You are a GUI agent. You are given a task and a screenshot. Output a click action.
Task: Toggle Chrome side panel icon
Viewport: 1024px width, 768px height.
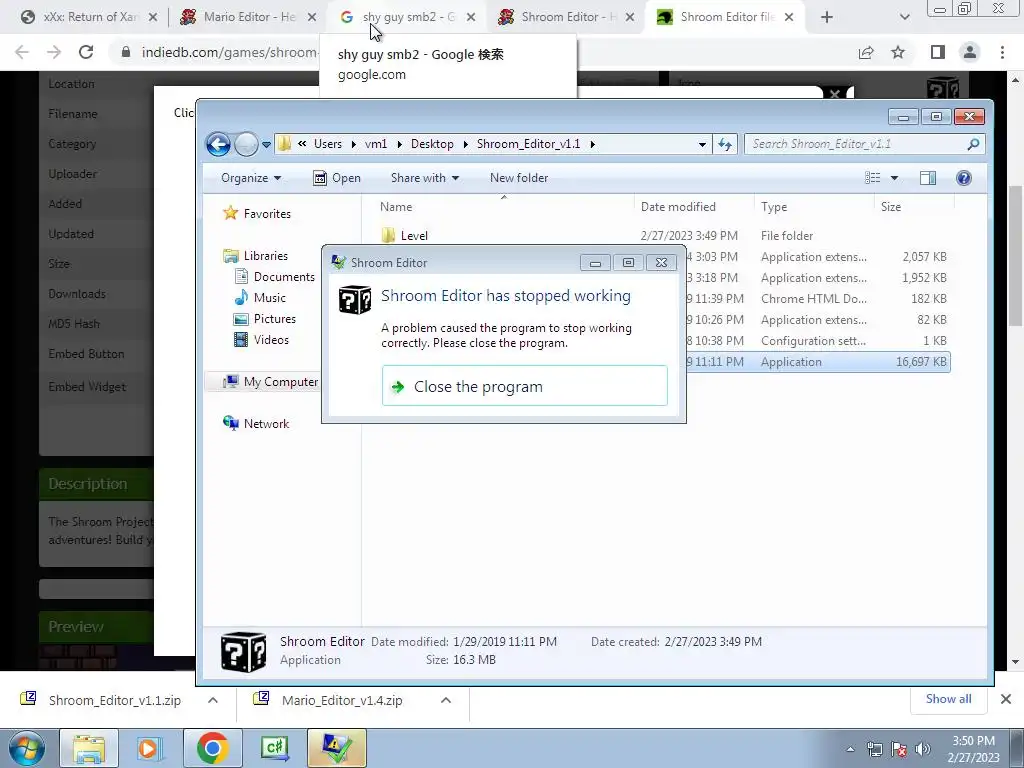(938, 52)
